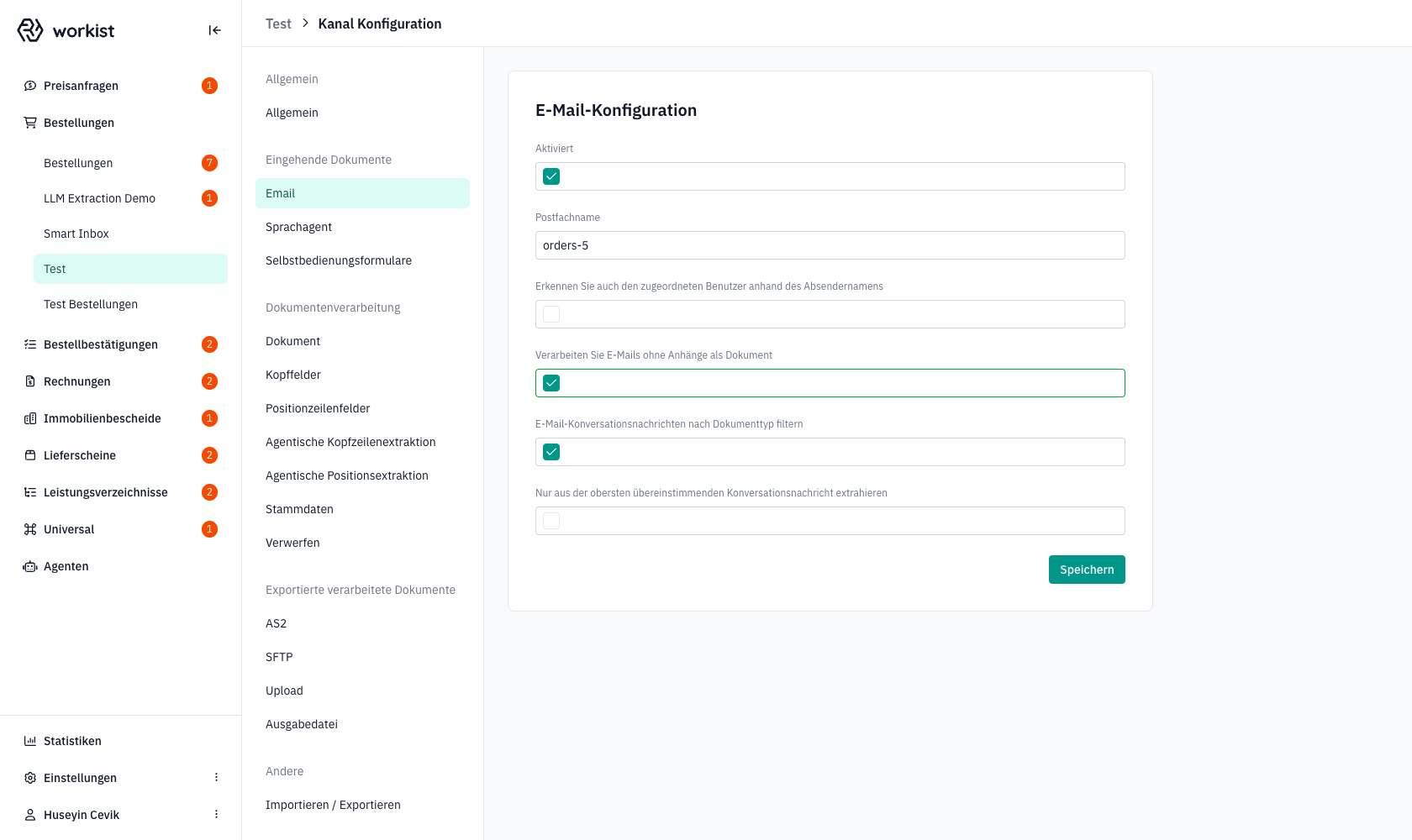Click the badge 7 on Bestellungen subitem
The image size is (1412, 840).
click(x=210, y=163)
